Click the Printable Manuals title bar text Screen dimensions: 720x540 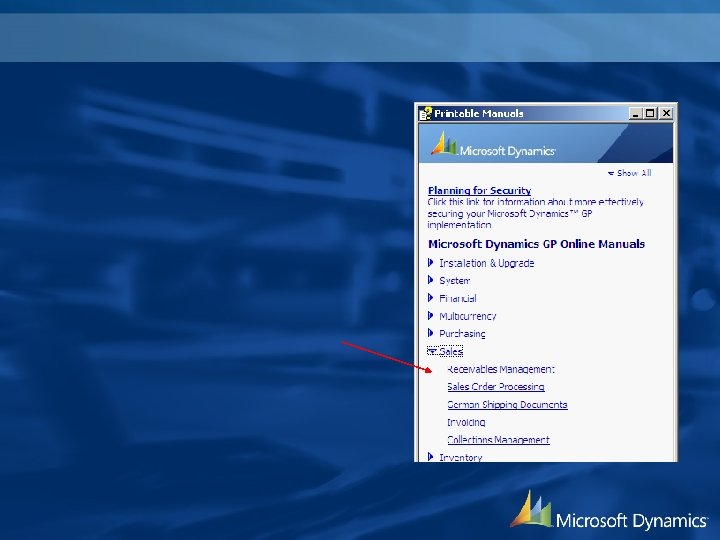pyautogui.click(x=479, y=113)
